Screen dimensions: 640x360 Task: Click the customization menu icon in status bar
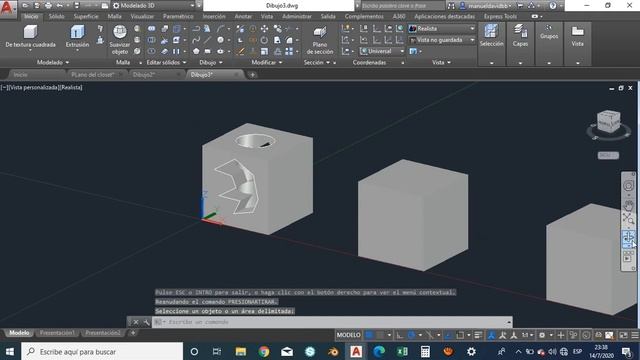click(x=635, y=335)
